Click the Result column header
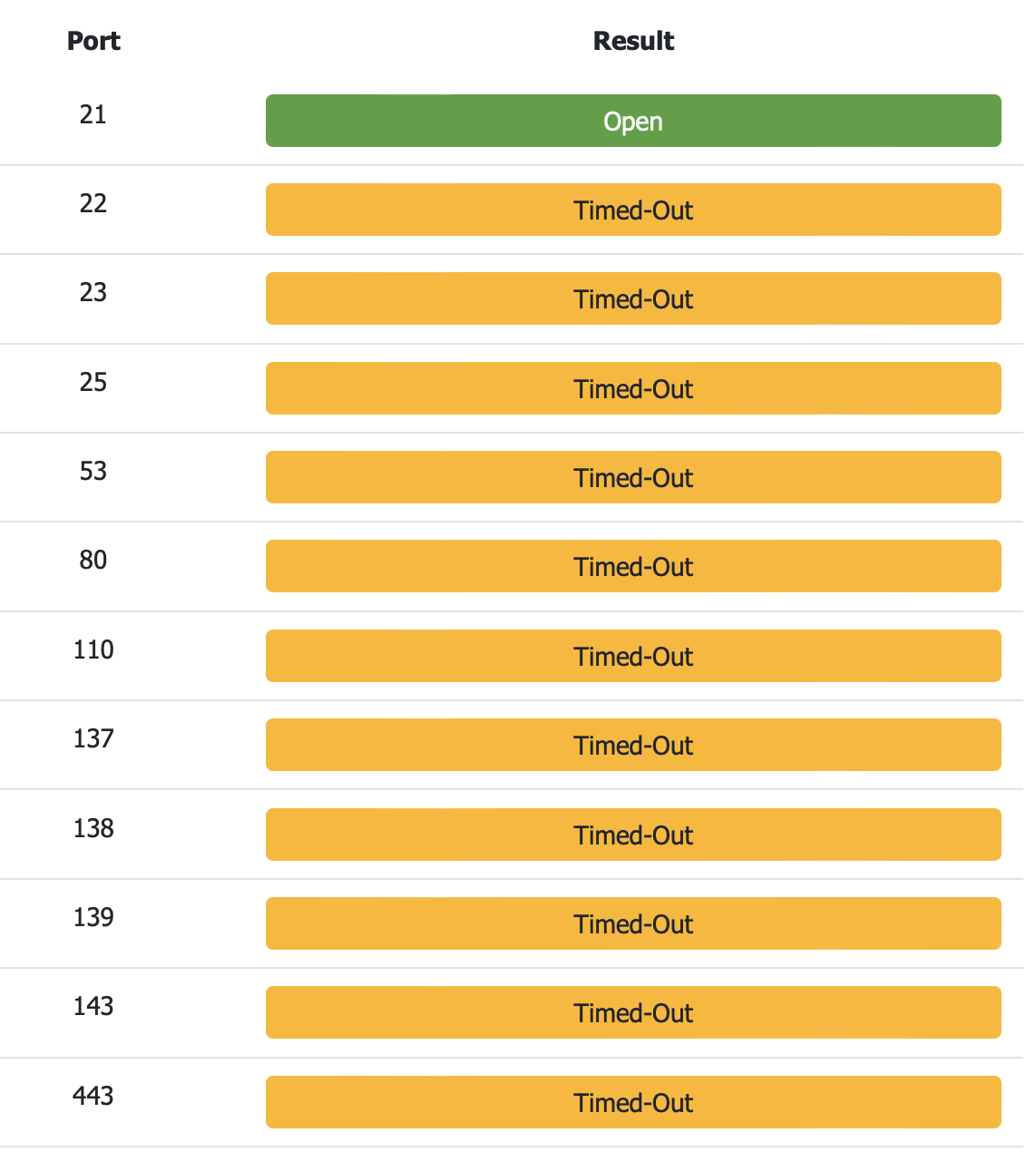The image size is (1036, 1152). tap(633, 41)
